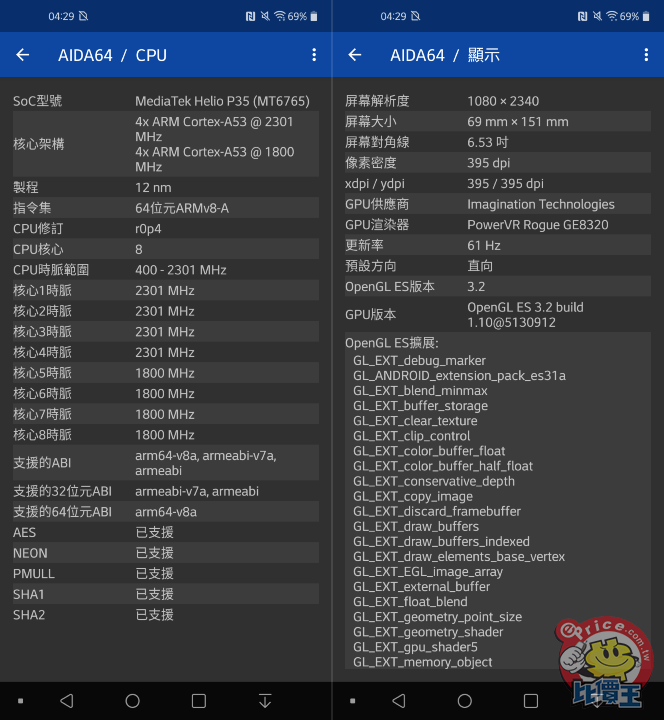Screen dimensions: 664x720
Task: Select the GL_EXT_debug_marker extension entry
Action: coord(419,360)
